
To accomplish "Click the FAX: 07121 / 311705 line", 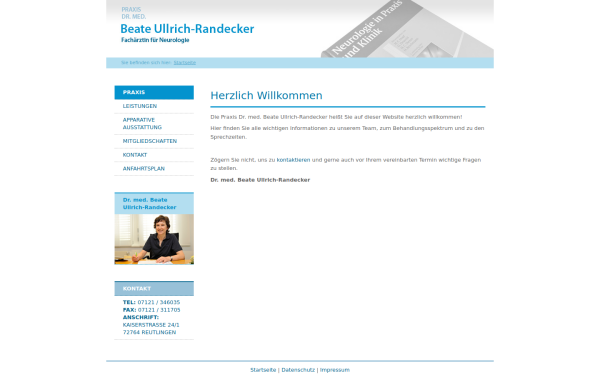I will 151,310.
